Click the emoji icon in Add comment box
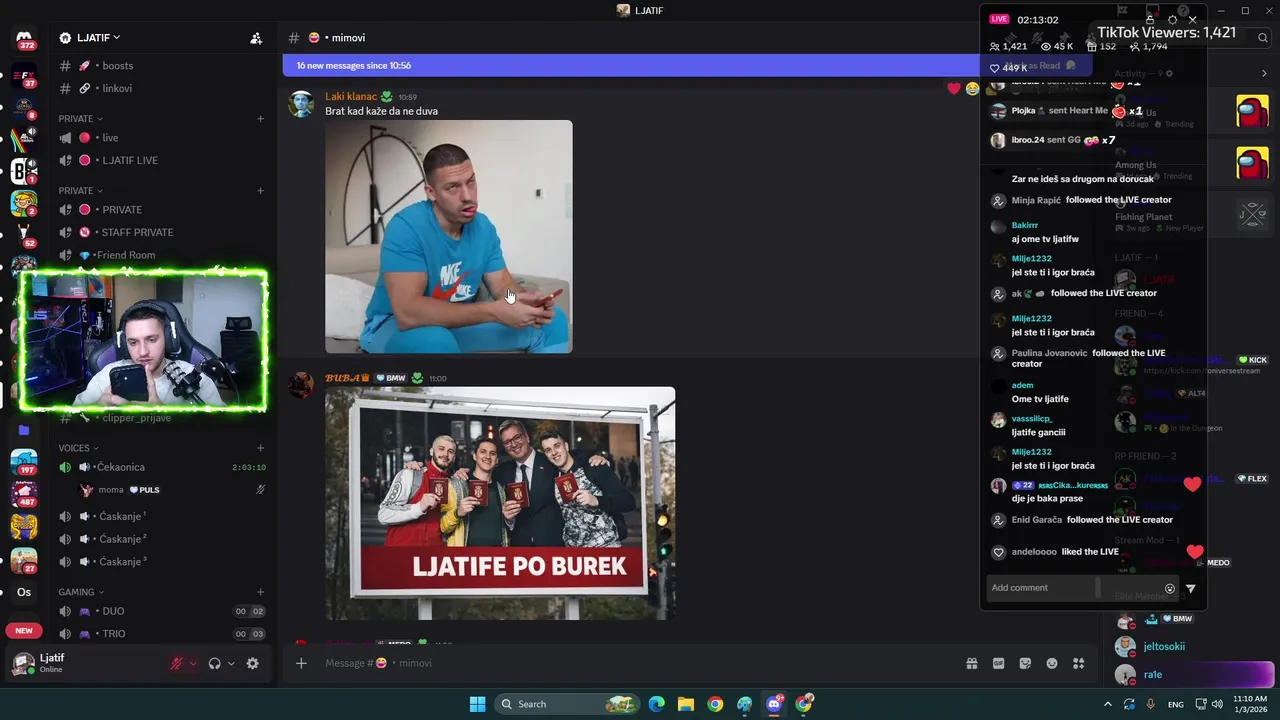The image size is (1280, 720). (1170, 588)
